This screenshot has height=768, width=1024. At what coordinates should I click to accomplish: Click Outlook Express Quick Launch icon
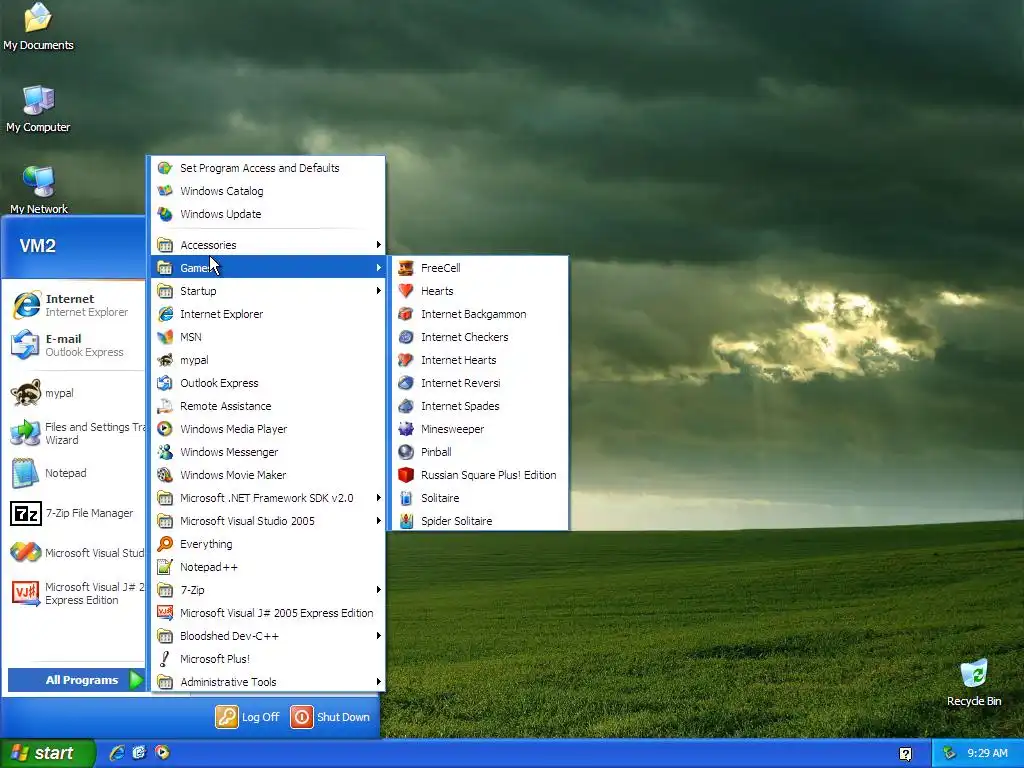[x=139, y=753]
